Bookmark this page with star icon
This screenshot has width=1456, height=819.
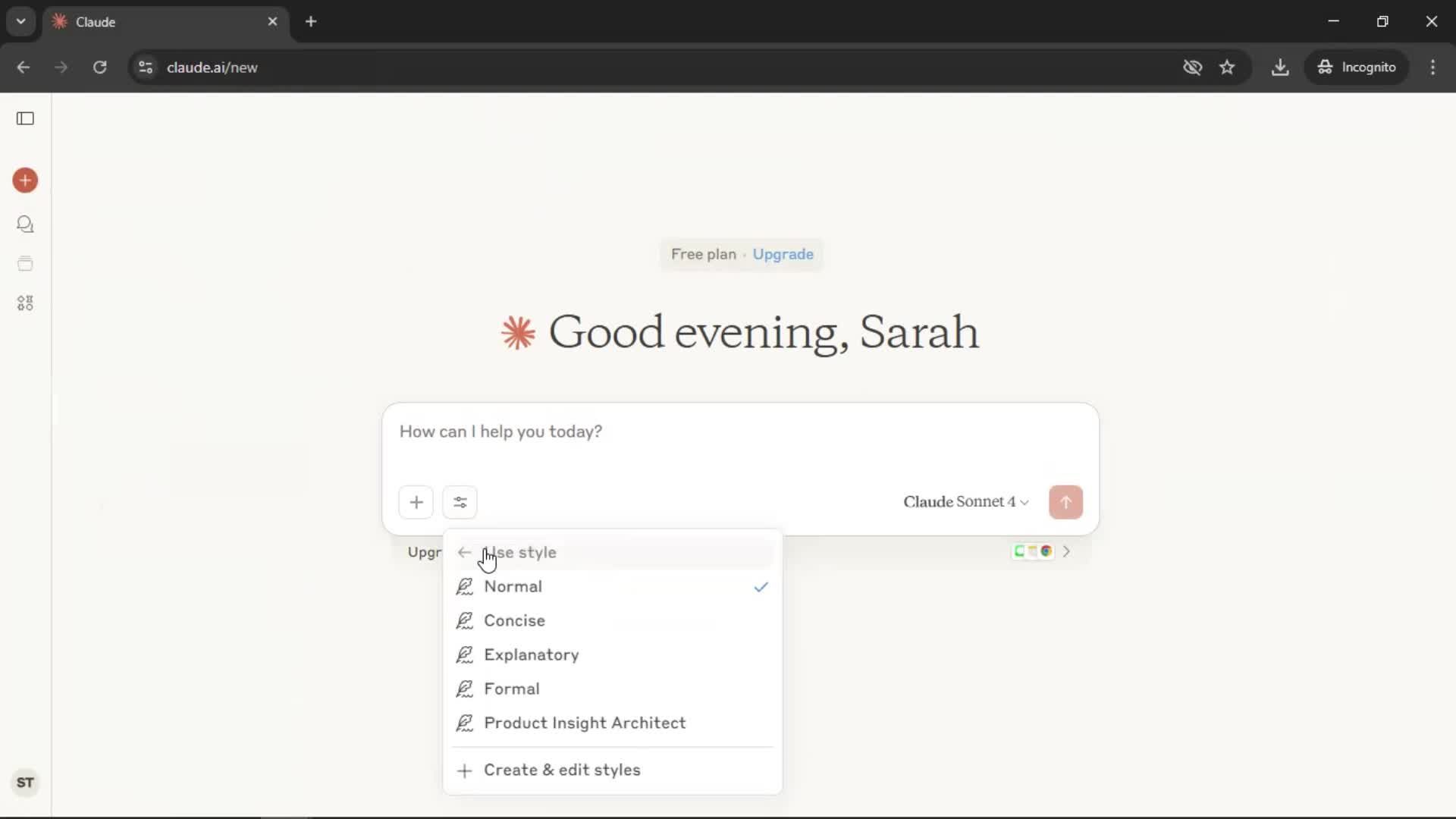[x=1227, y=67]
